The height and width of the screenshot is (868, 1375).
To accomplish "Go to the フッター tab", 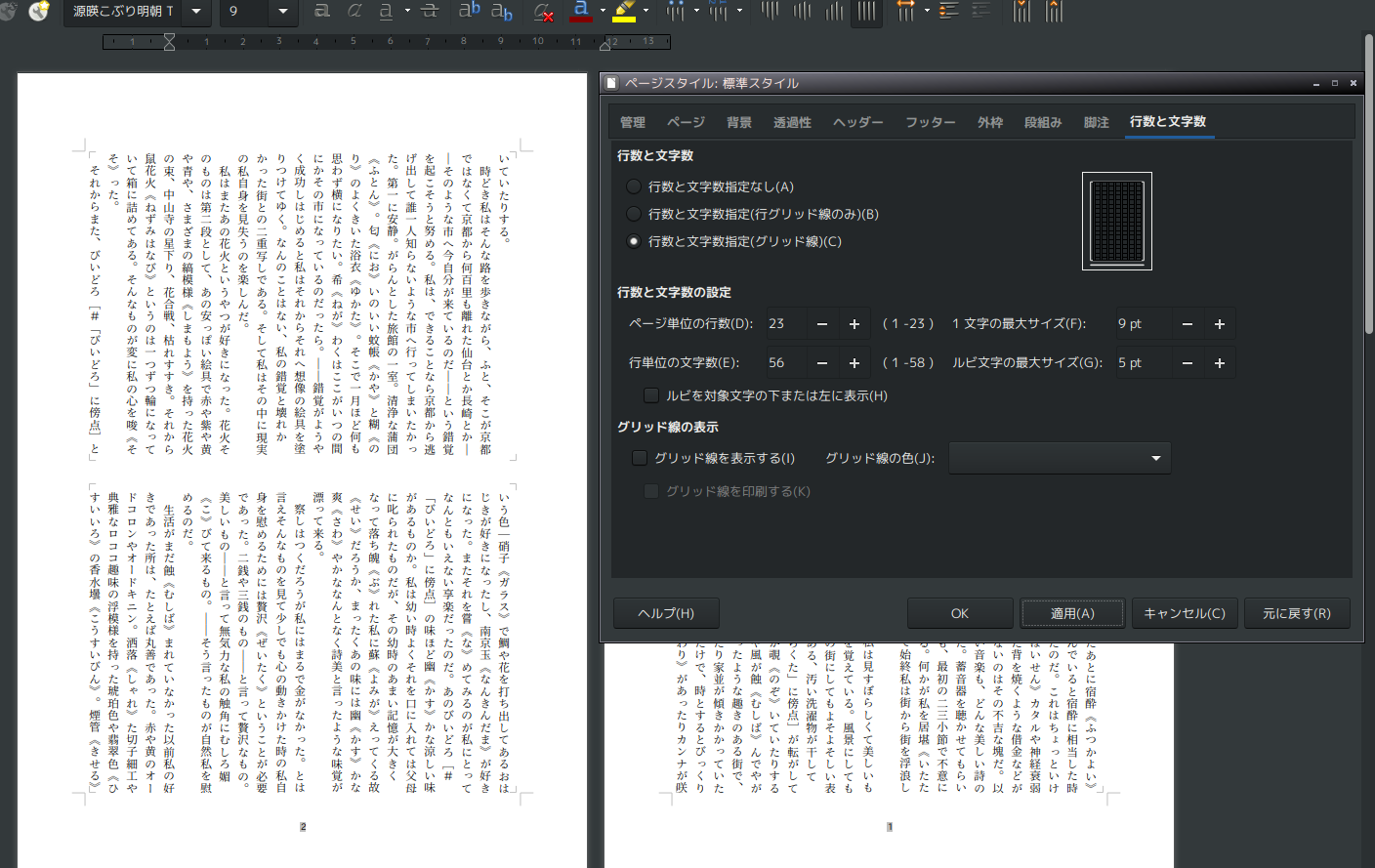I will coord(931,122).
